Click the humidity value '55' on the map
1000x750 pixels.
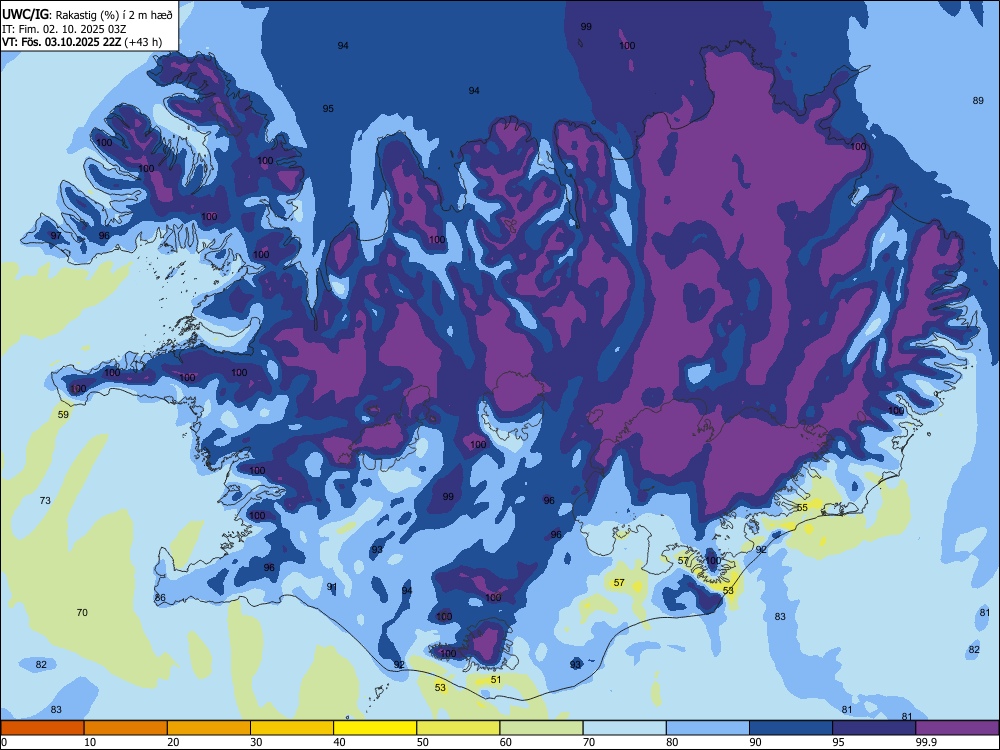click(x=802, y=508)
